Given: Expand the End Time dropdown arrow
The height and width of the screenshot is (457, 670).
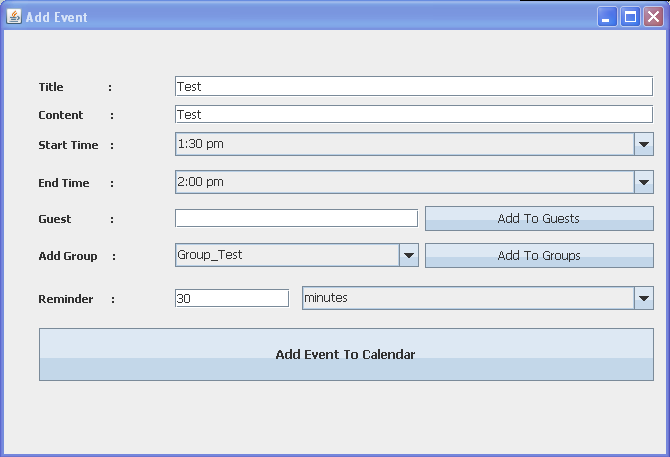Looking at the screenshot, I should coord(644,182).
